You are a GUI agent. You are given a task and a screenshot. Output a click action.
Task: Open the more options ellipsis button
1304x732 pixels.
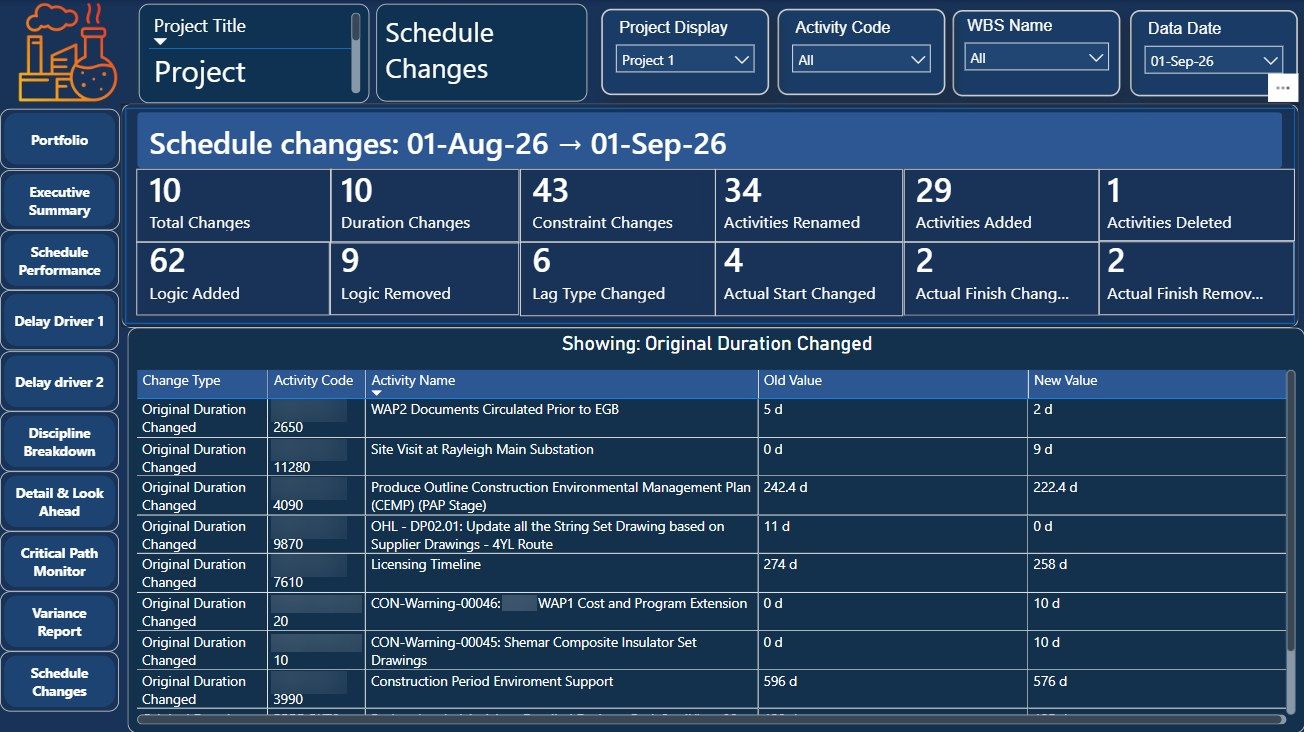coord(1283,88)
